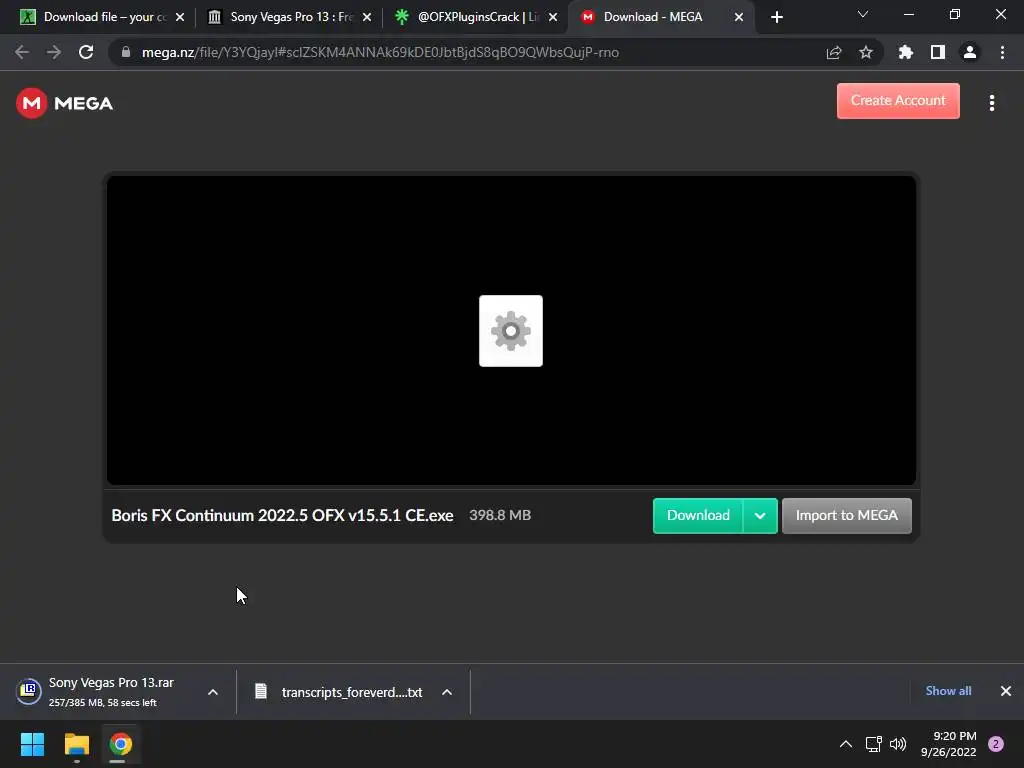Screen dimensions: 1024x768
Task: View site information via the lock icon
Action: click(x=127, y=52)
